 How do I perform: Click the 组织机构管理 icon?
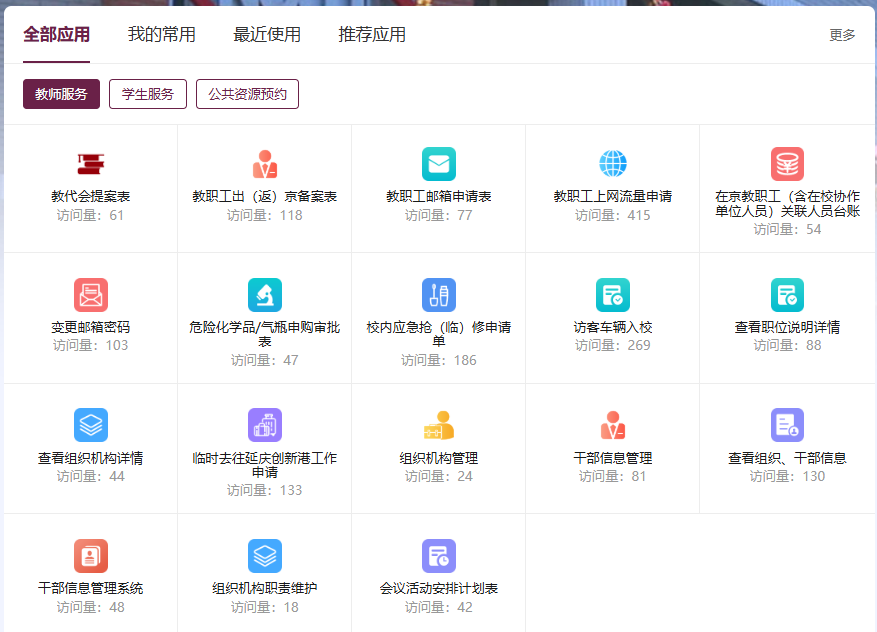438,425
